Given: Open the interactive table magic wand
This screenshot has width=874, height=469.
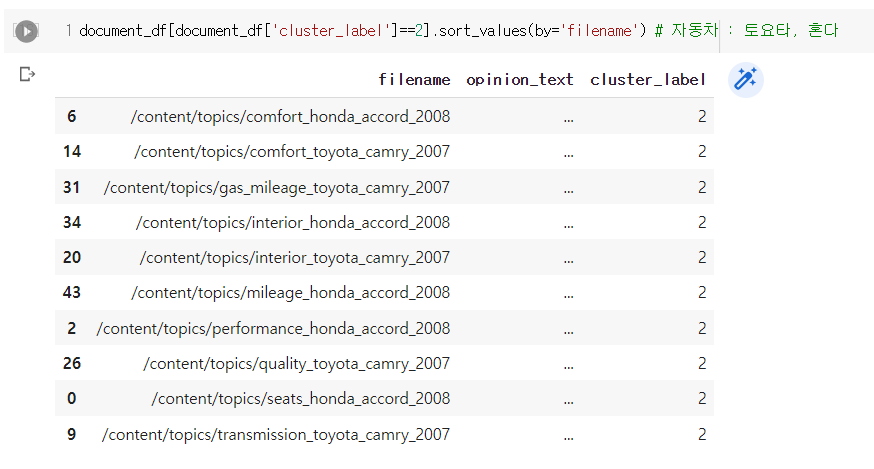Looking at the screenshot, I should pyautogui.click(x=745, y=79).
